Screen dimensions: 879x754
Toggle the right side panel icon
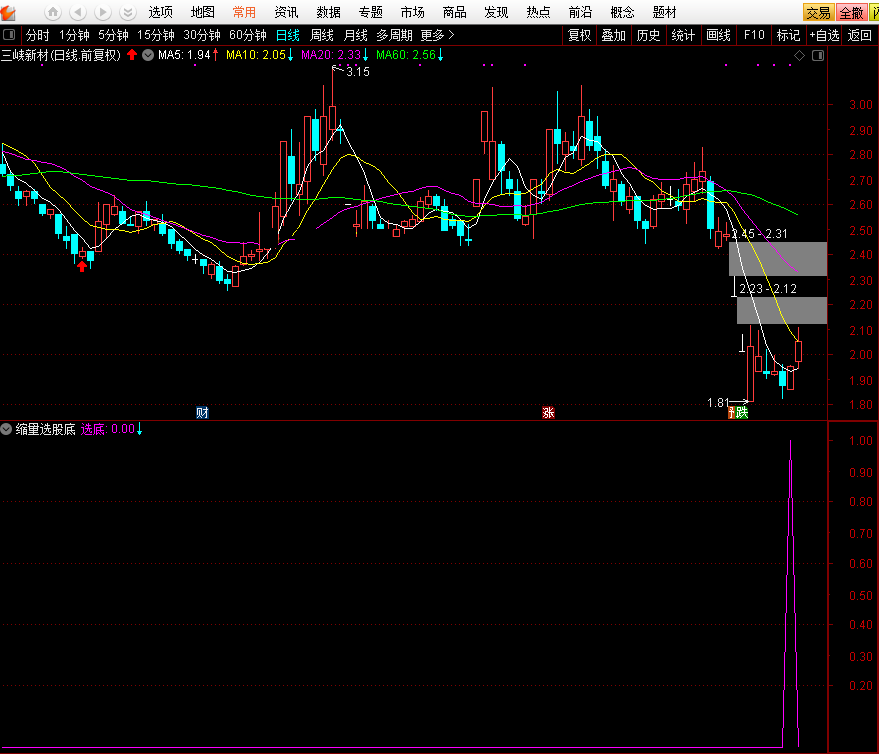click(x=818, y=55)
